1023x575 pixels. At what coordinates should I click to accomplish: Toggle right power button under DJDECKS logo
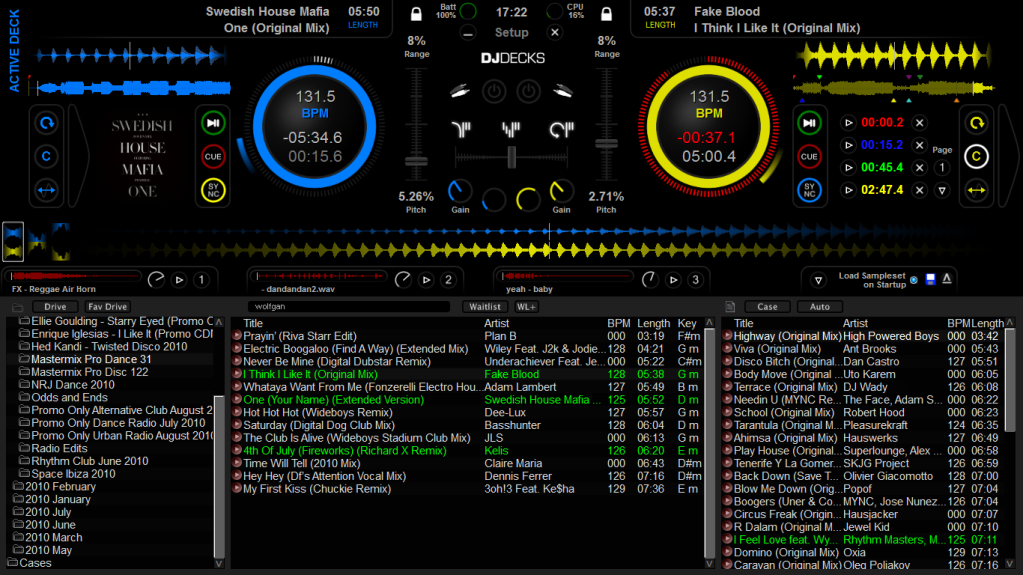pos(528,91)
